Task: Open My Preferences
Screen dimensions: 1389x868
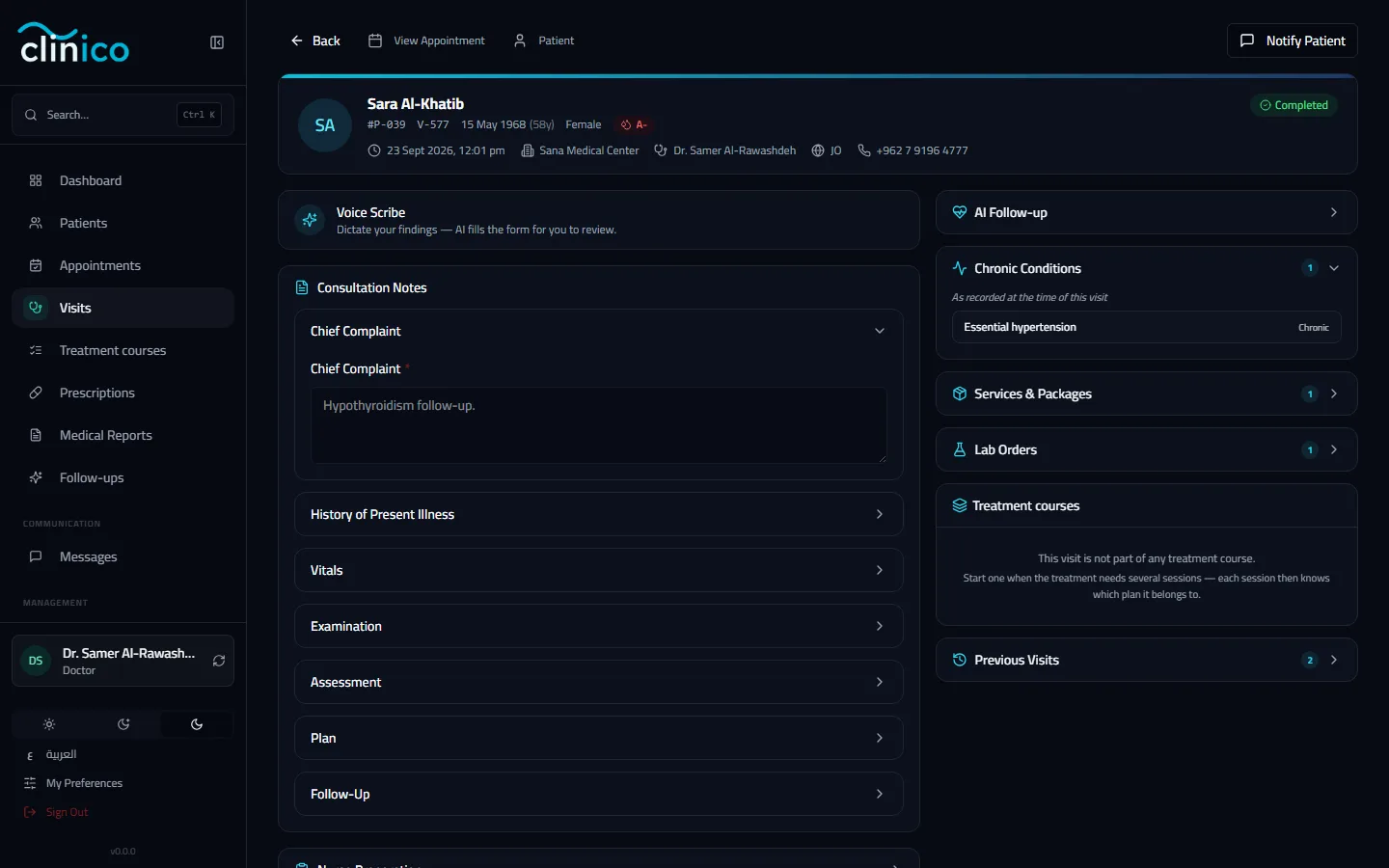Action: 73,783
